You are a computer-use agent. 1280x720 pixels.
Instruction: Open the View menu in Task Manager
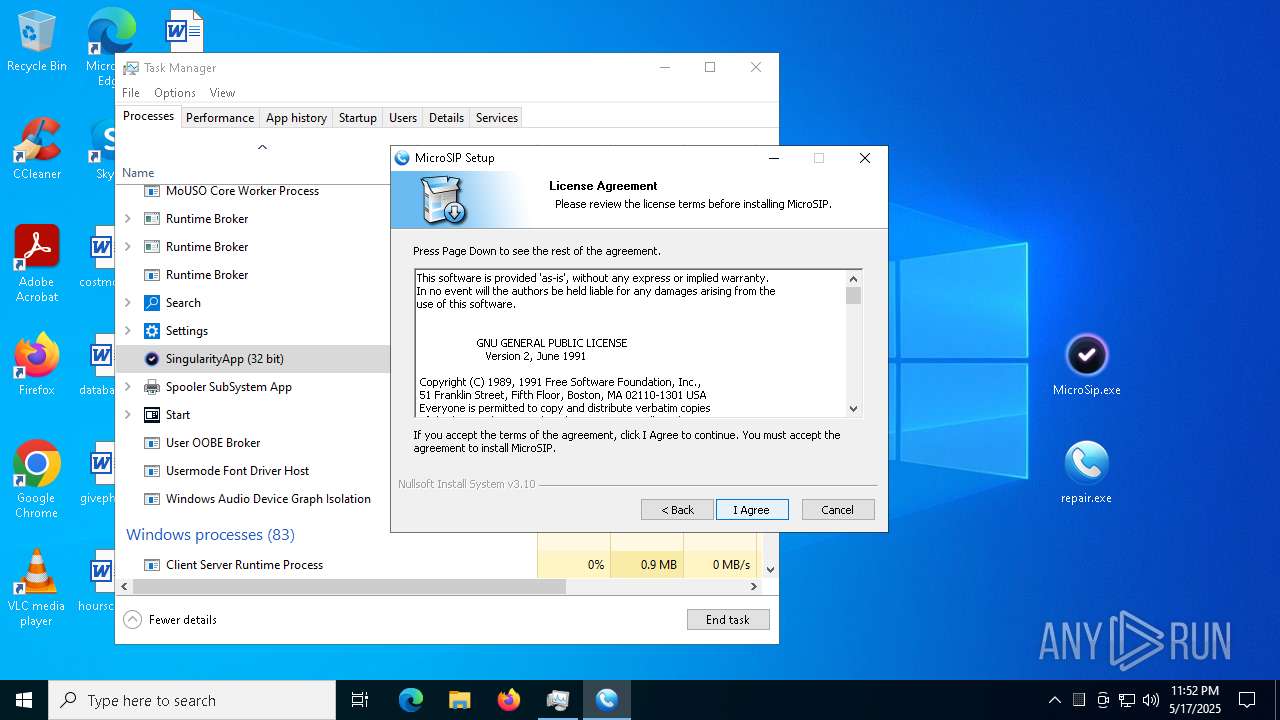click(x=222, y=93)
